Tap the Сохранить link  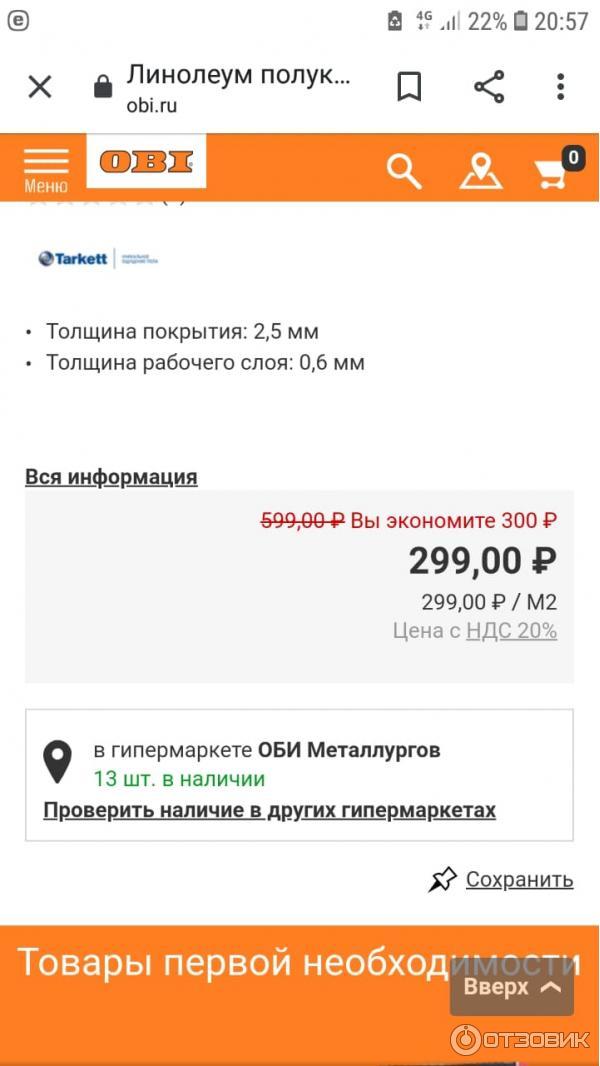click(x=519, y=880)
